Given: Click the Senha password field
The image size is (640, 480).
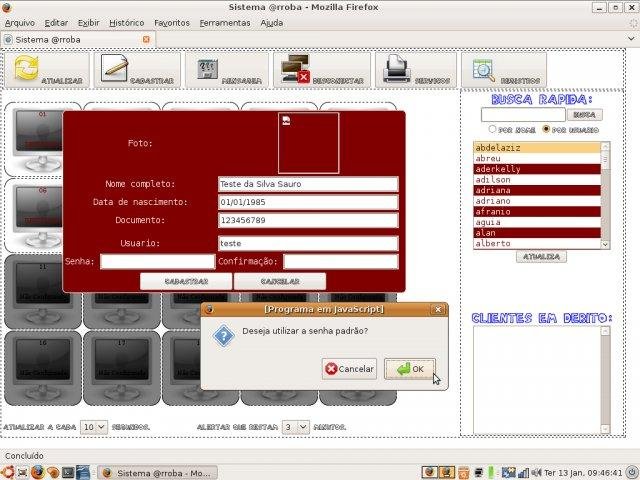Looking at the screenshot, I should click(158, 262).
